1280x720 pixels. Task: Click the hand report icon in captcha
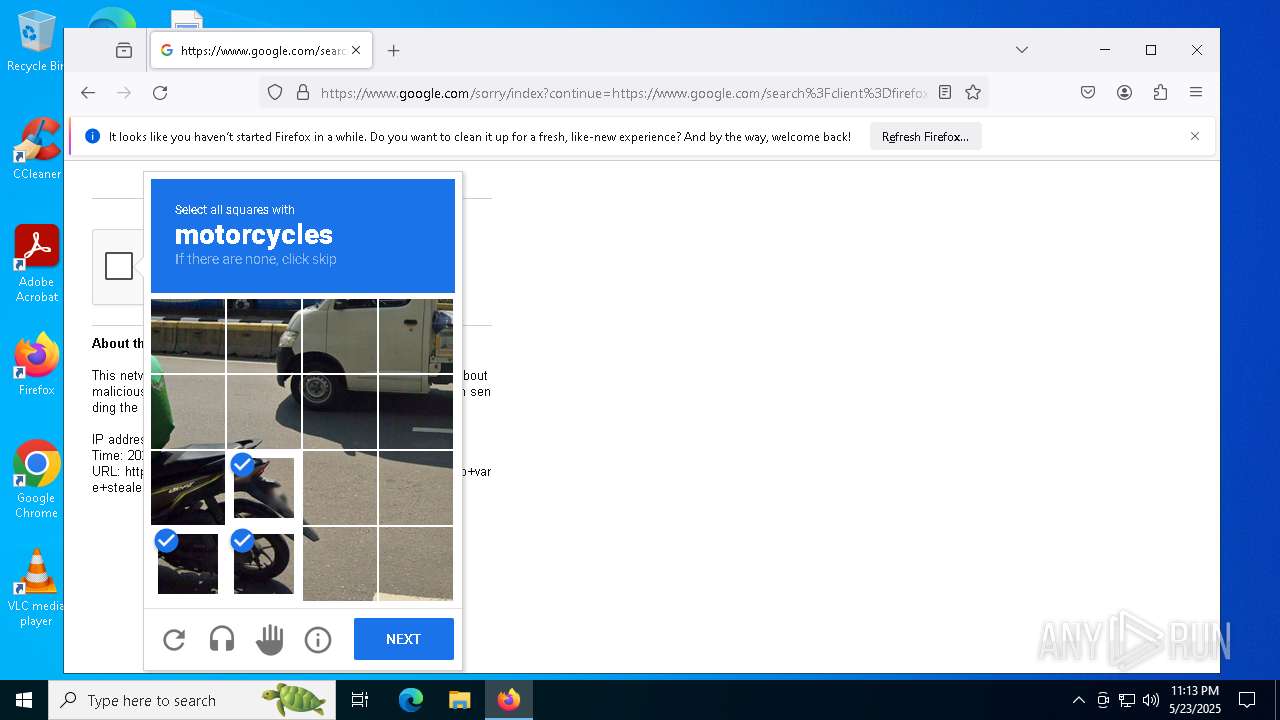(270, 639)
